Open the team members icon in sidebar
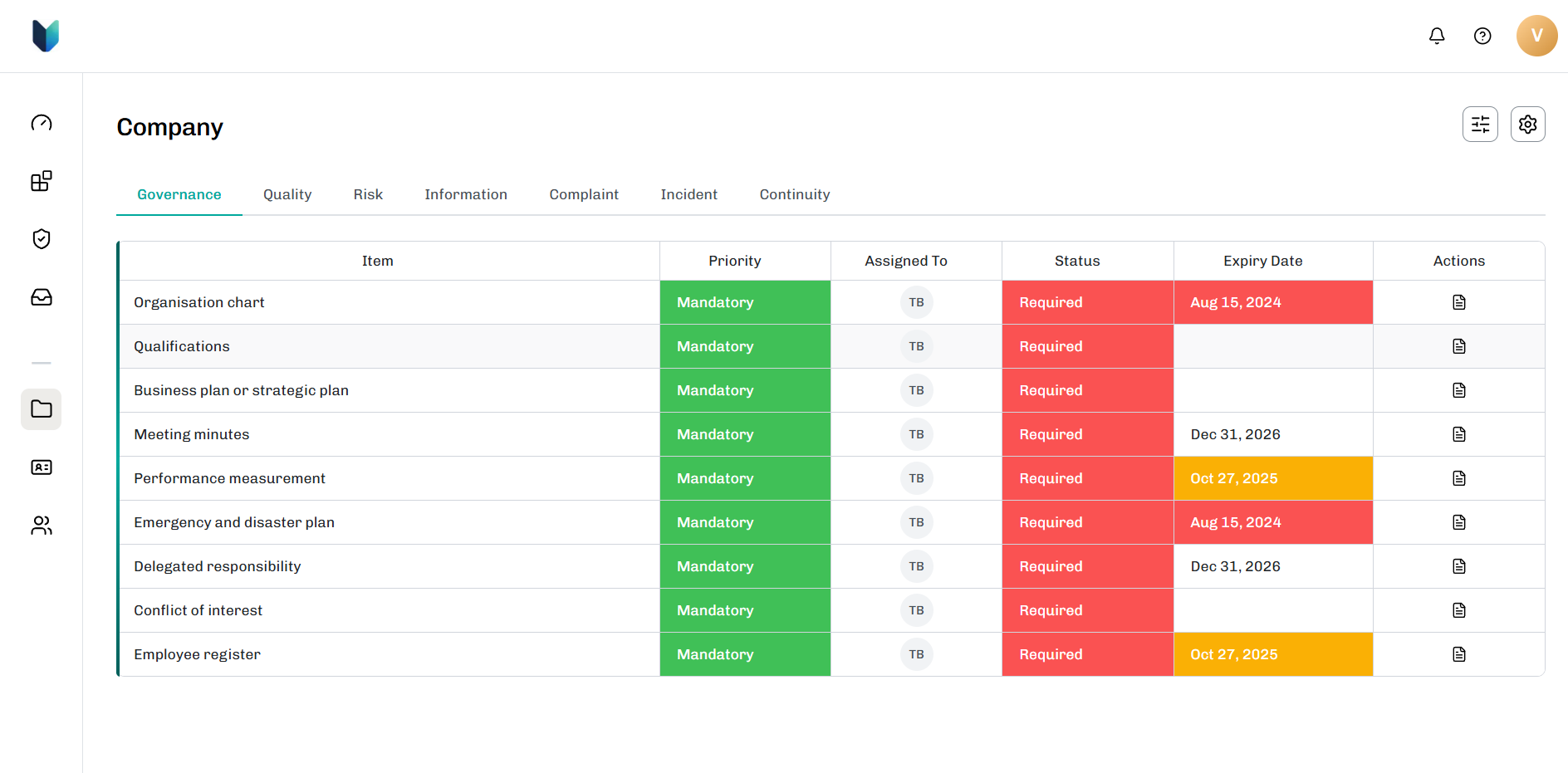 [x=41, y=525]
